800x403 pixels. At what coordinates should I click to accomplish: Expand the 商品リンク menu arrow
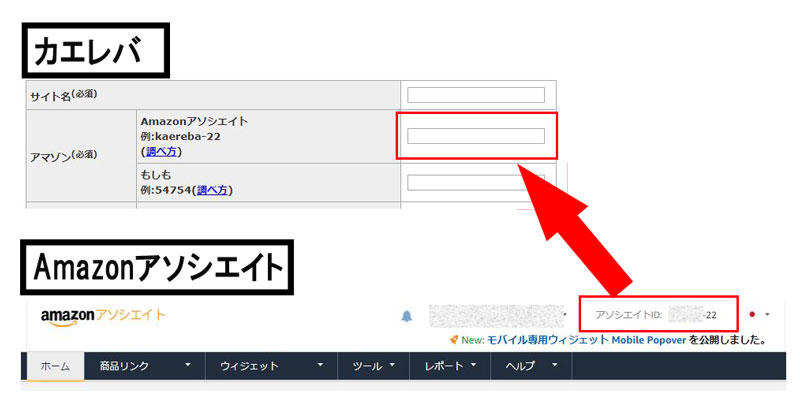tap(188, 365)
